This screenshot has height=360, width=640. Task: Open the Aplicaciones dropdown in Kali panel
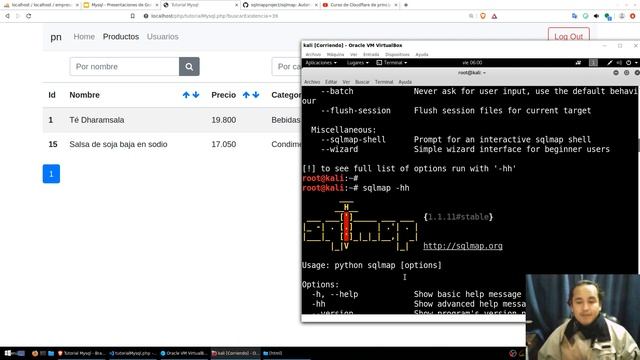(x=321, y=63)
